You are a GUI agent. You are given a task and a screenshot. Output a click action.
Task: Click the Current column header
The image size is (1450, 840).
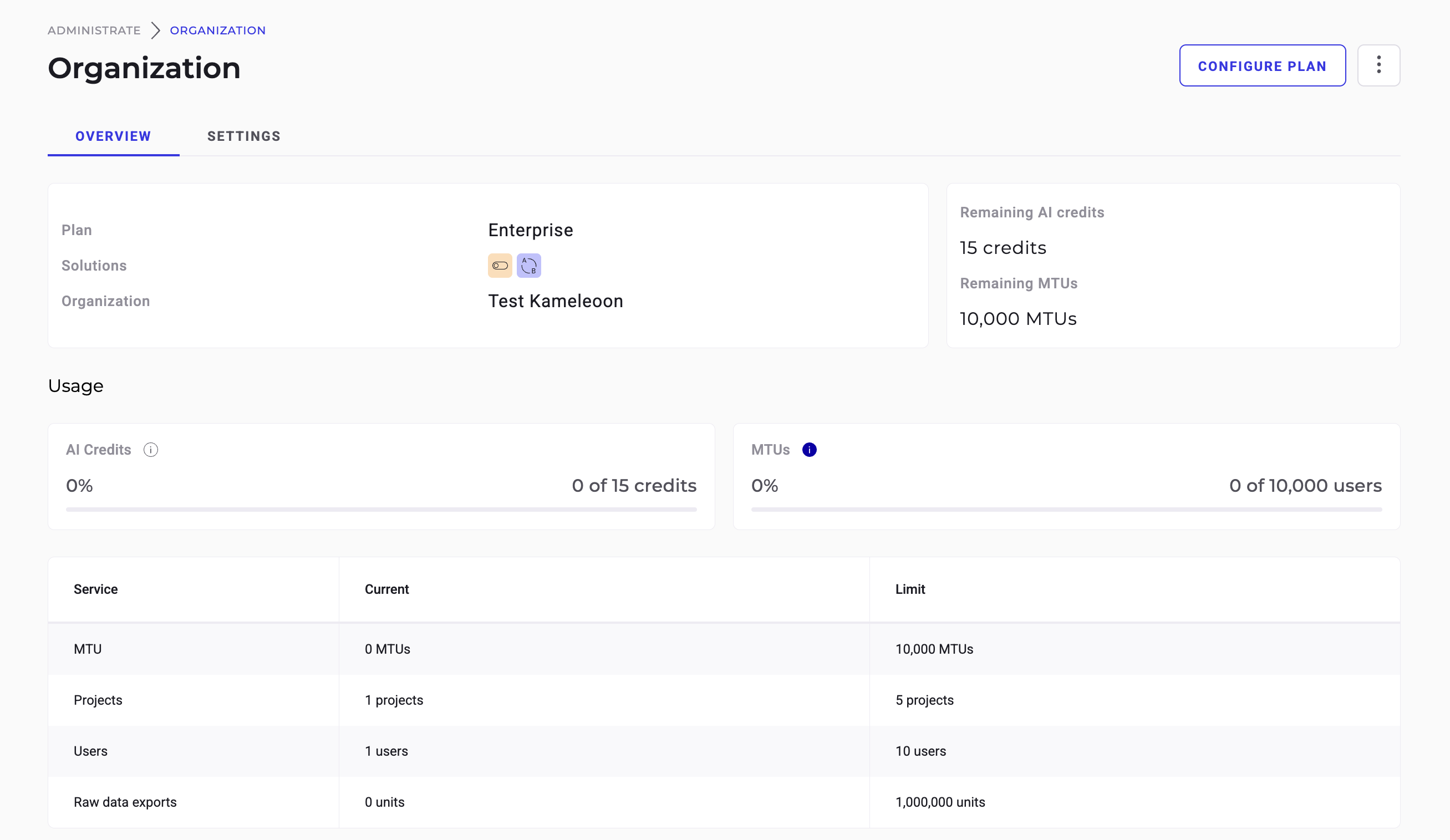click(386, 589)
